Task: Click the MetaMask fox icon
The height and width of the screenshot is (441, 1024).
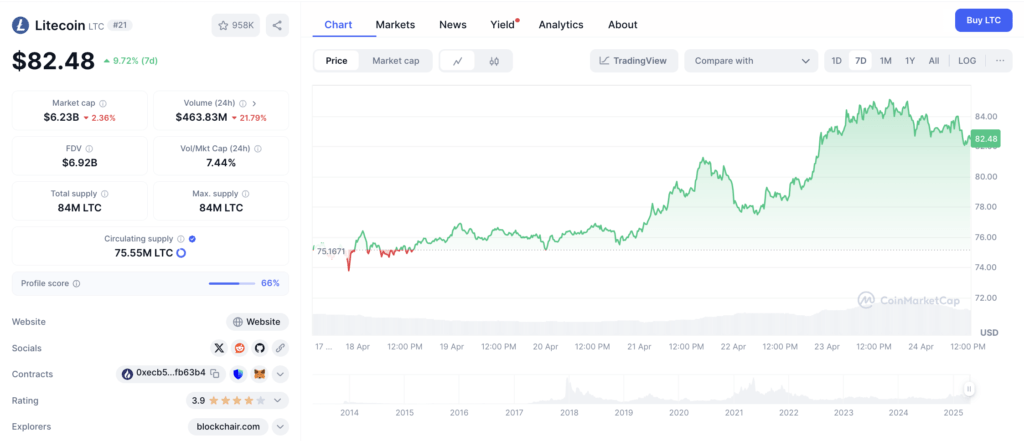Action: coord(260,374)
